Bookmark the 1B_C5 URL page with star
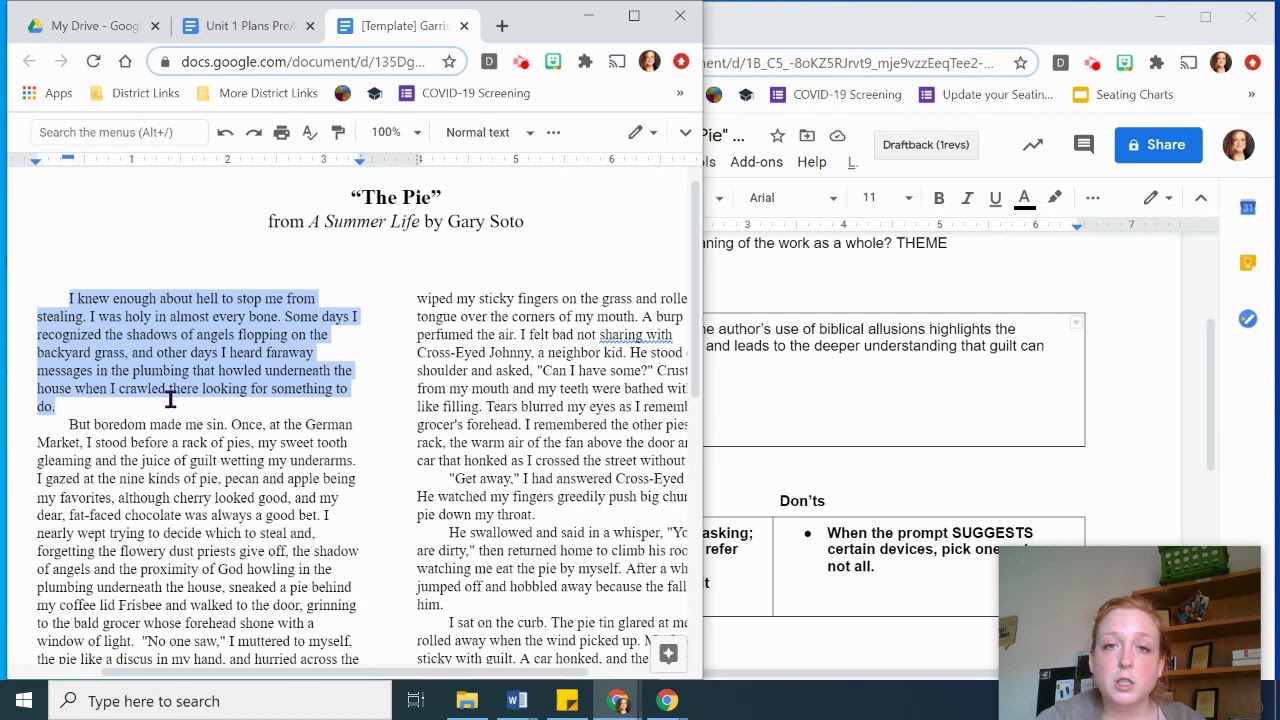This screenshot has width=1280, height=720. coord(1020,63)
